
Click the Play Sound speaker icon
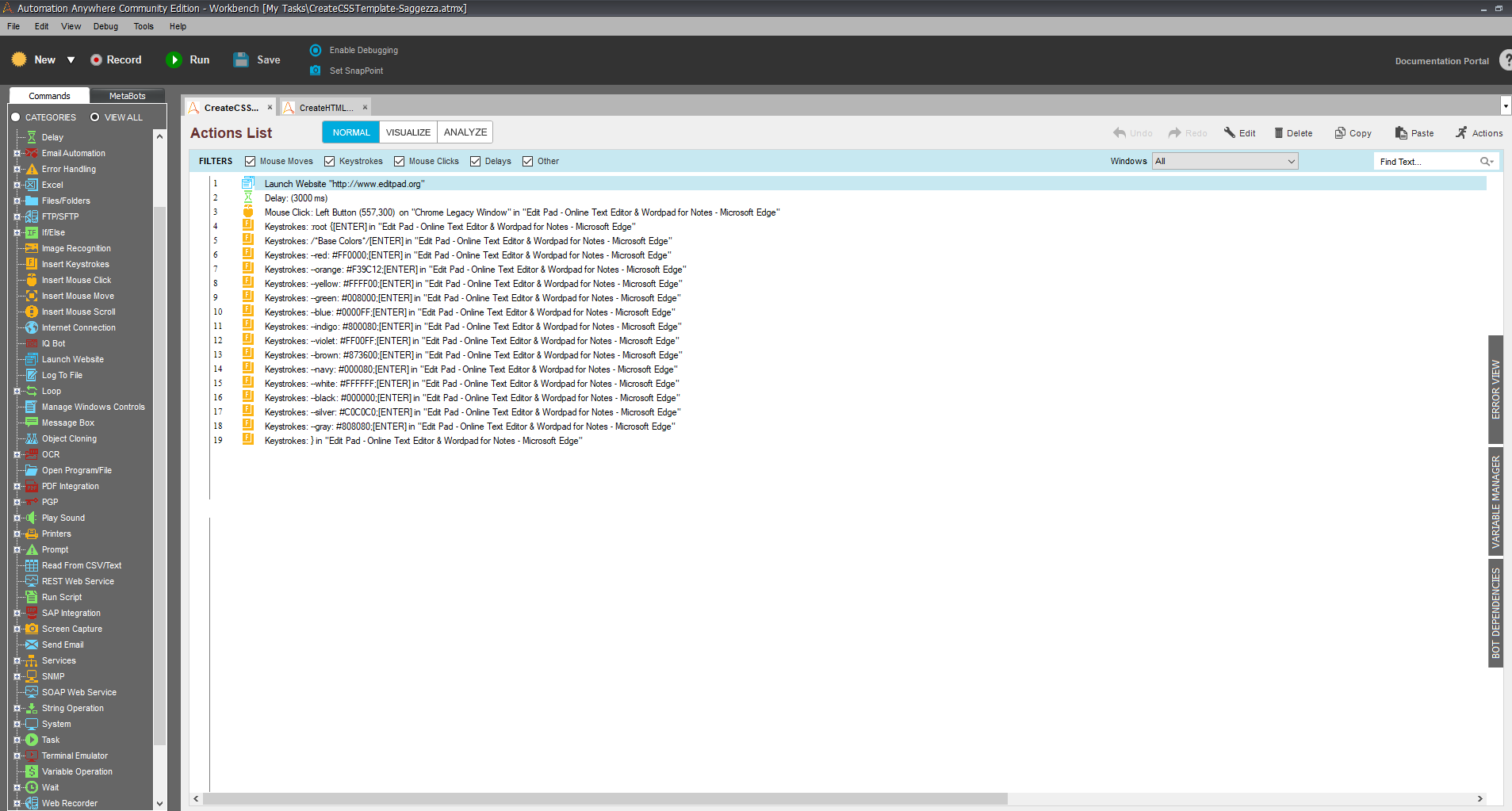click(x=32, y=518)
